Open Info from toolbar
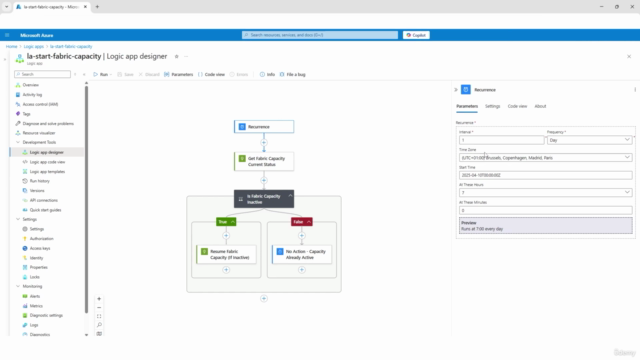The image size is (640, 360). point(267,74)
